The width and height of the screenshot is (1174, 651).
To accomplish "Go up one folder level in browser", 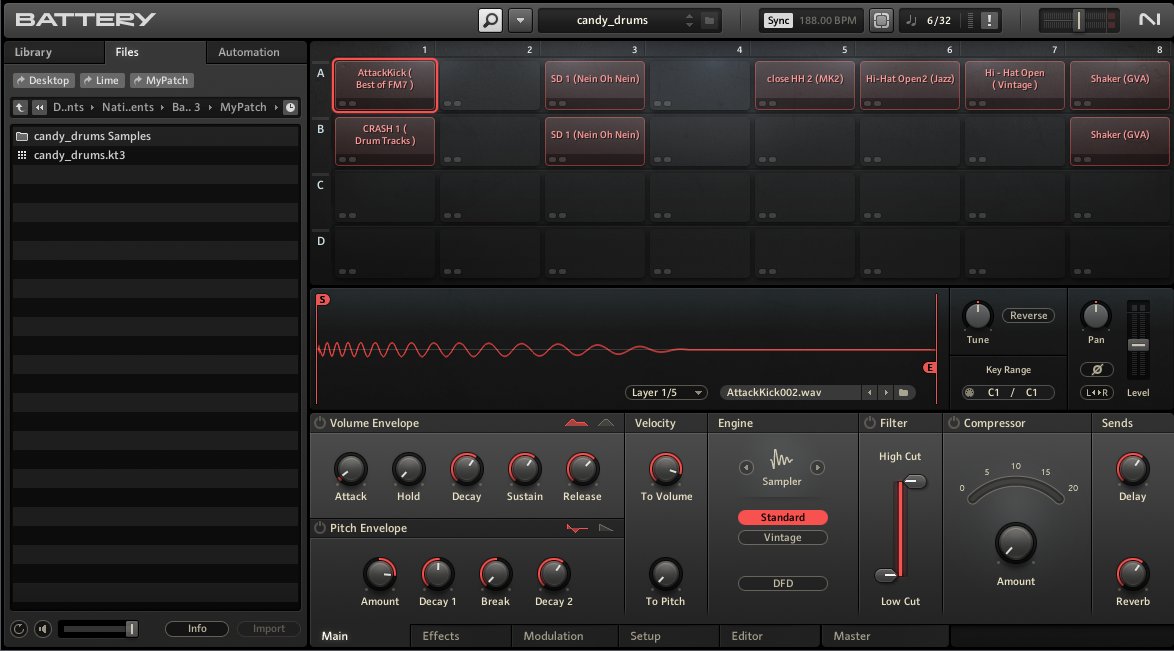I will click(19, 107).
